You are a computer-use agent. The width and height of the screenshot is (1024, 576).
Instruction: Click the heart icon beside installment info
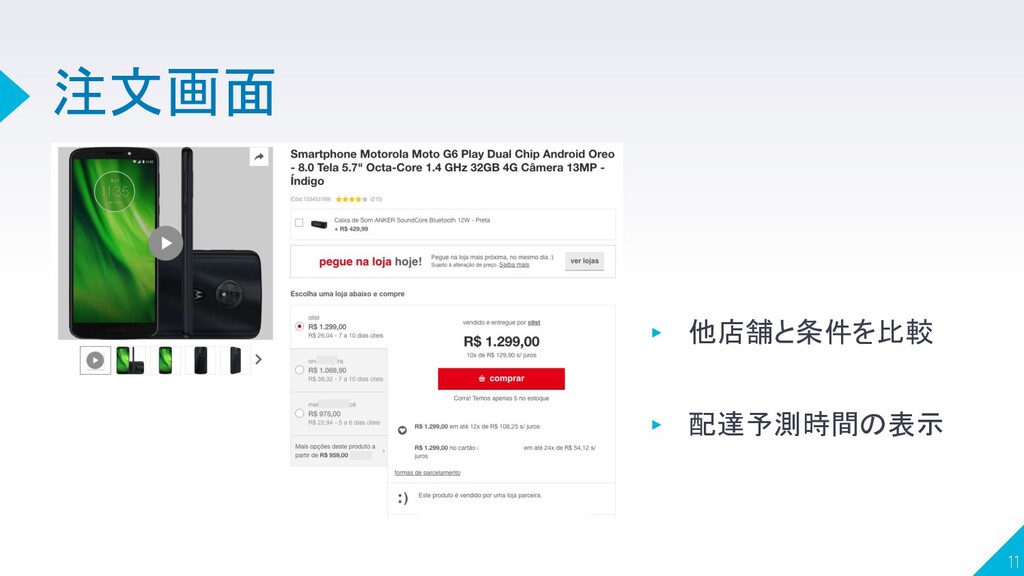coord(402,430)
